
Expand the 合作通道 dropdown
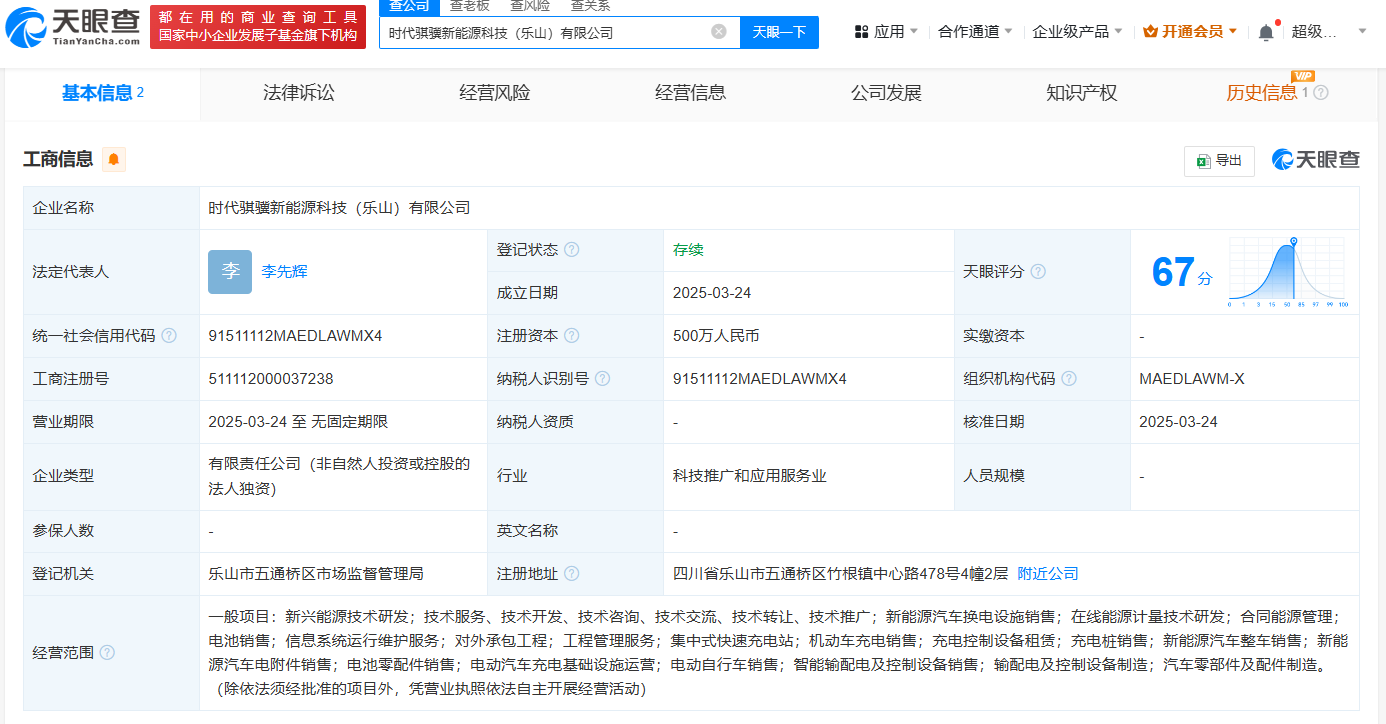975,32
